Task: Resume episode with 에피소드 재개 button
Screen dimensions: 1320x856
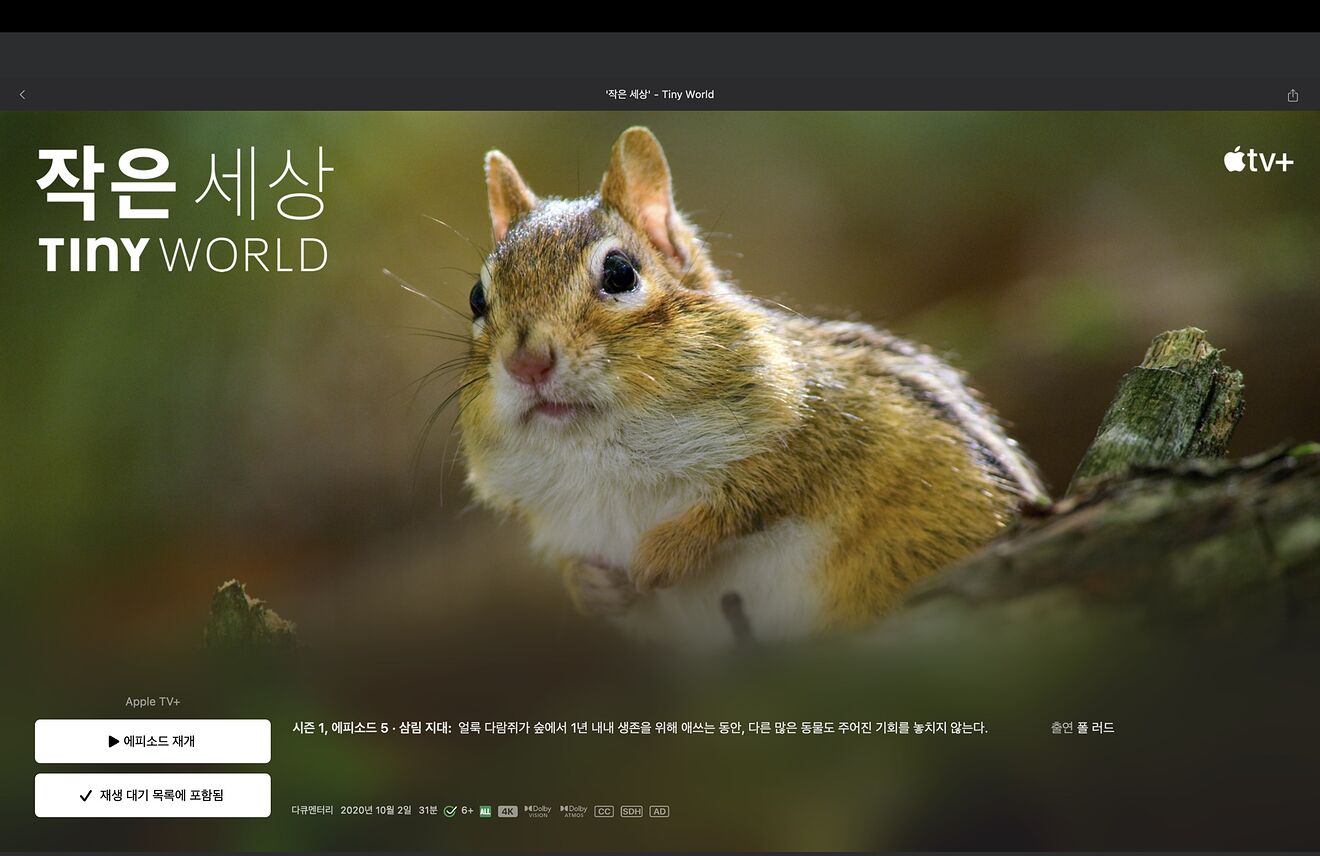Action: 153,741
